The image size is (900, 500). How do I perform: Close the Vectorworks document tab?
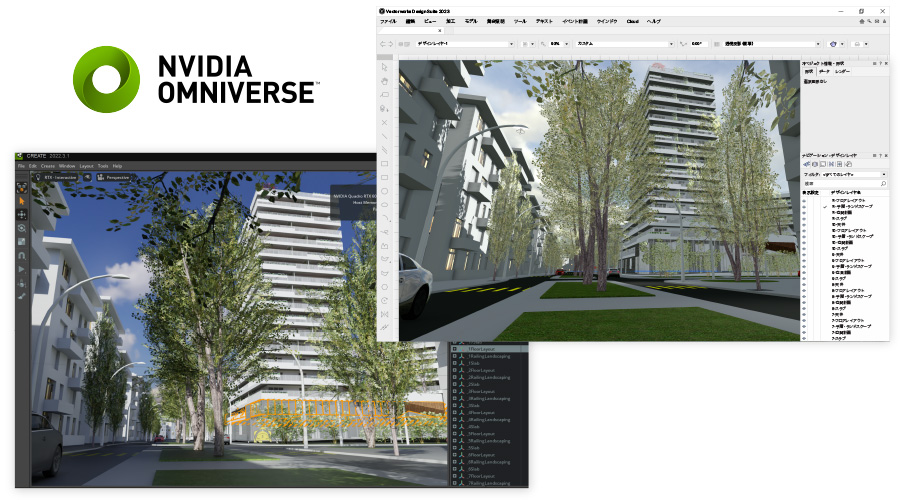pos(440,30)
